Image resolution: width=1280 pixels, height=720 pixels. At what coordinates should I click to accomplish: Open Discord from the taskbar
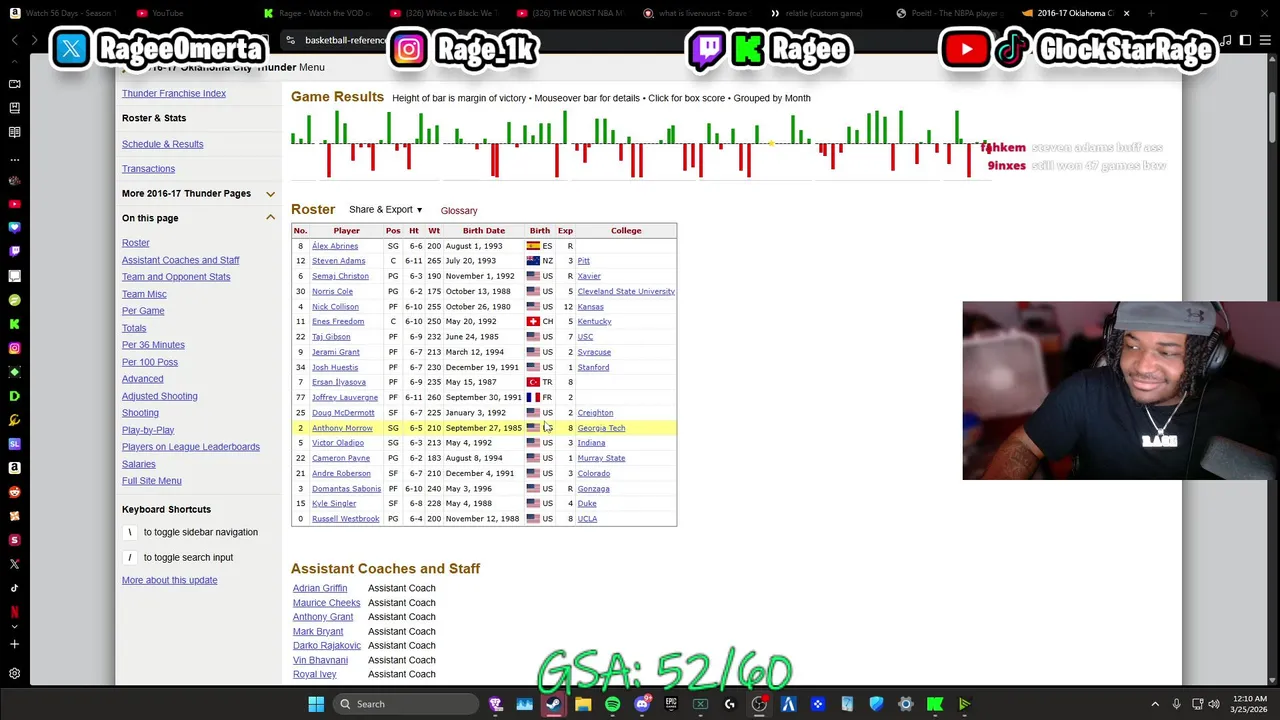pos(642,704)
